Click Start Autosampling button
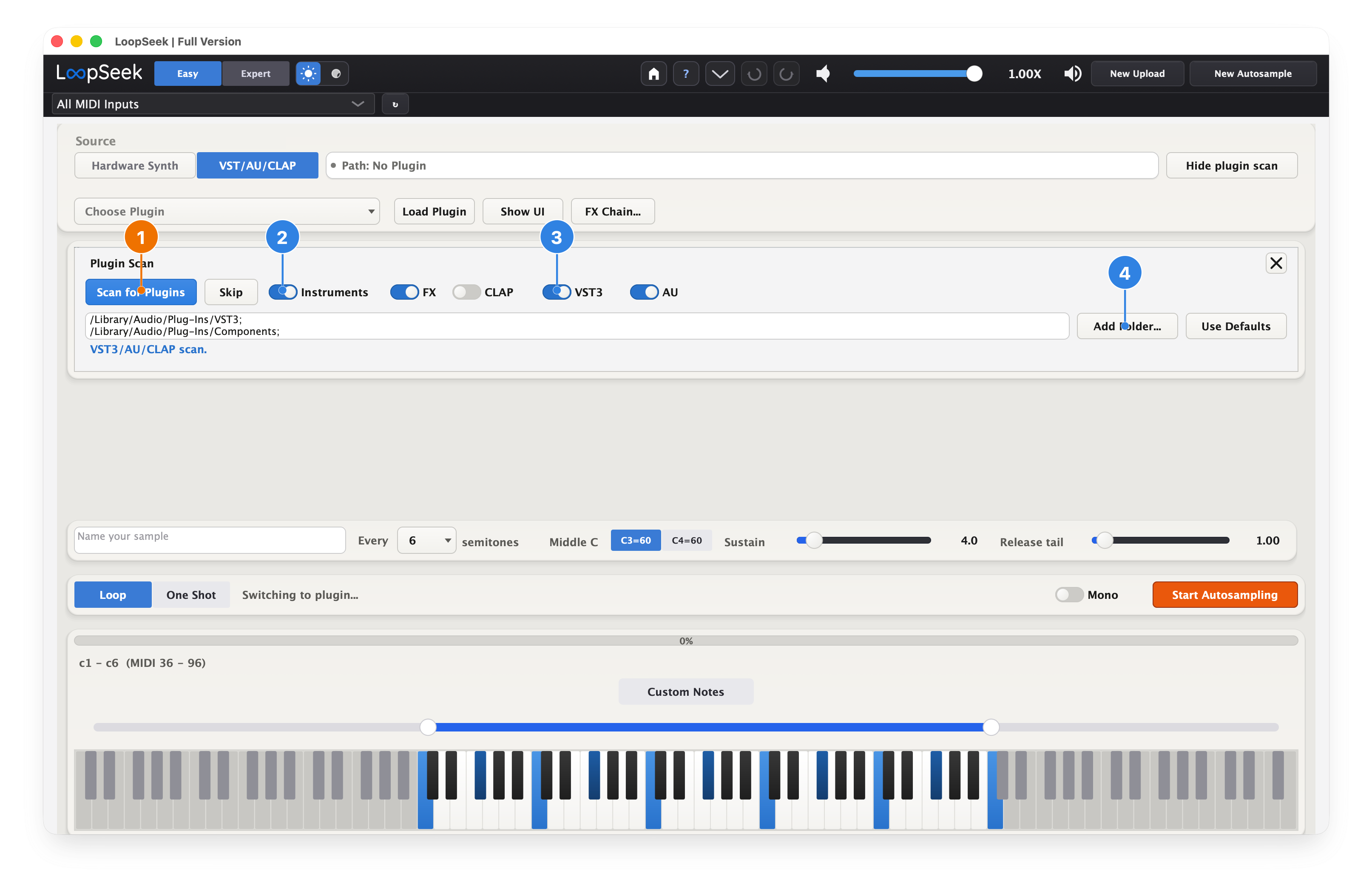1372x893 pixels. (x=1225, y=595)
